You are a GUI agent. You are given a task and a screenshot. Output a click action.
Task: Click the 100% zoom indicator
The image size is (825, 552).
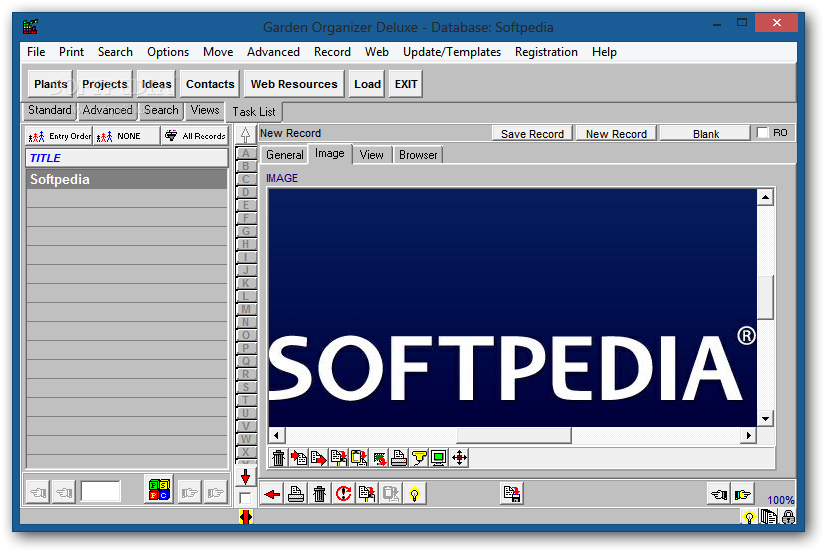point(780,500)
